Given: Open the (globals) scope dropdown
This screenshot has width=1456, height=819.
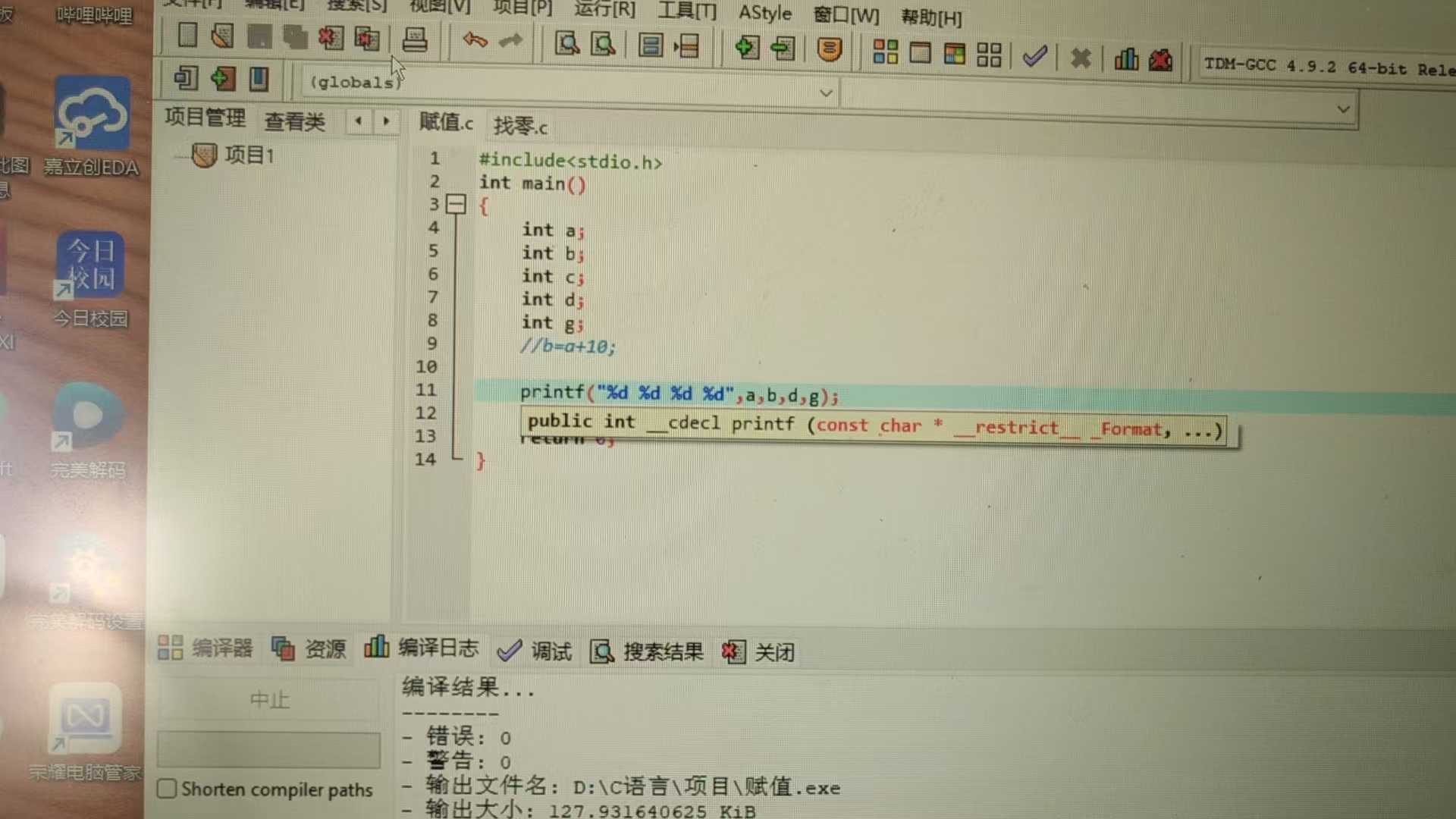Looking at the screenshot, I should 826,93.
